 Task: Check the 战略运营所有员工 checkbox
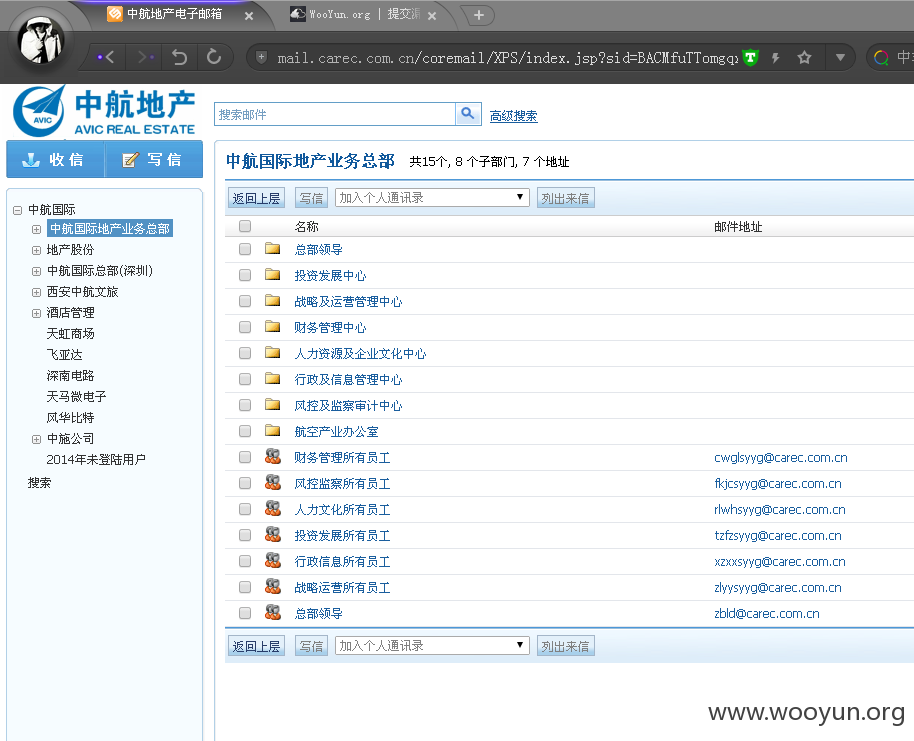(245, 587)
